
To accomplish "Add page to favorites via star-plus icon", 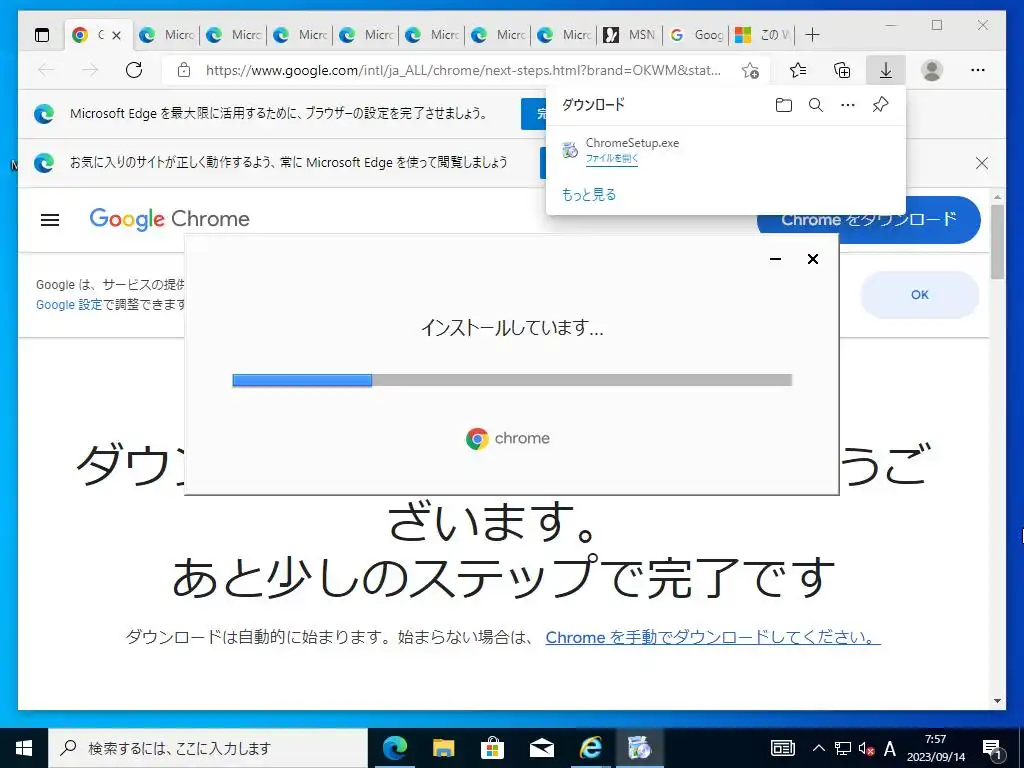I will point(750,70).
